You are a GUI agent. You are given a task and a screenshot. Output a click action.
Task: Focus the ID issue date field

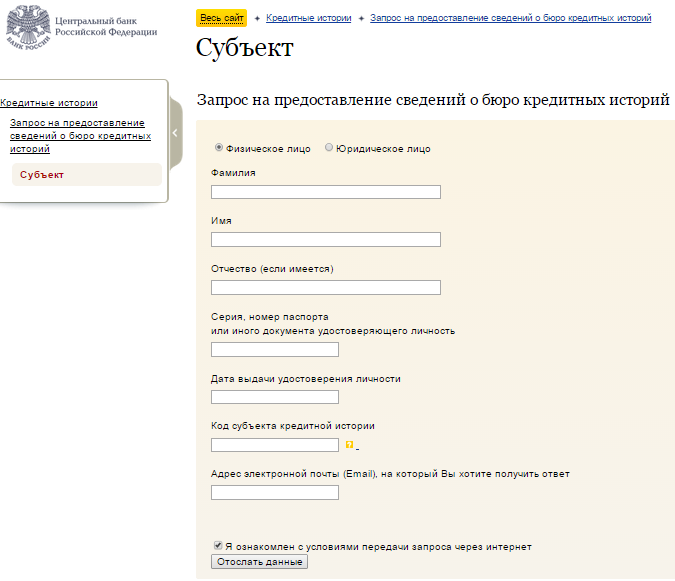[x=275, y=397]
